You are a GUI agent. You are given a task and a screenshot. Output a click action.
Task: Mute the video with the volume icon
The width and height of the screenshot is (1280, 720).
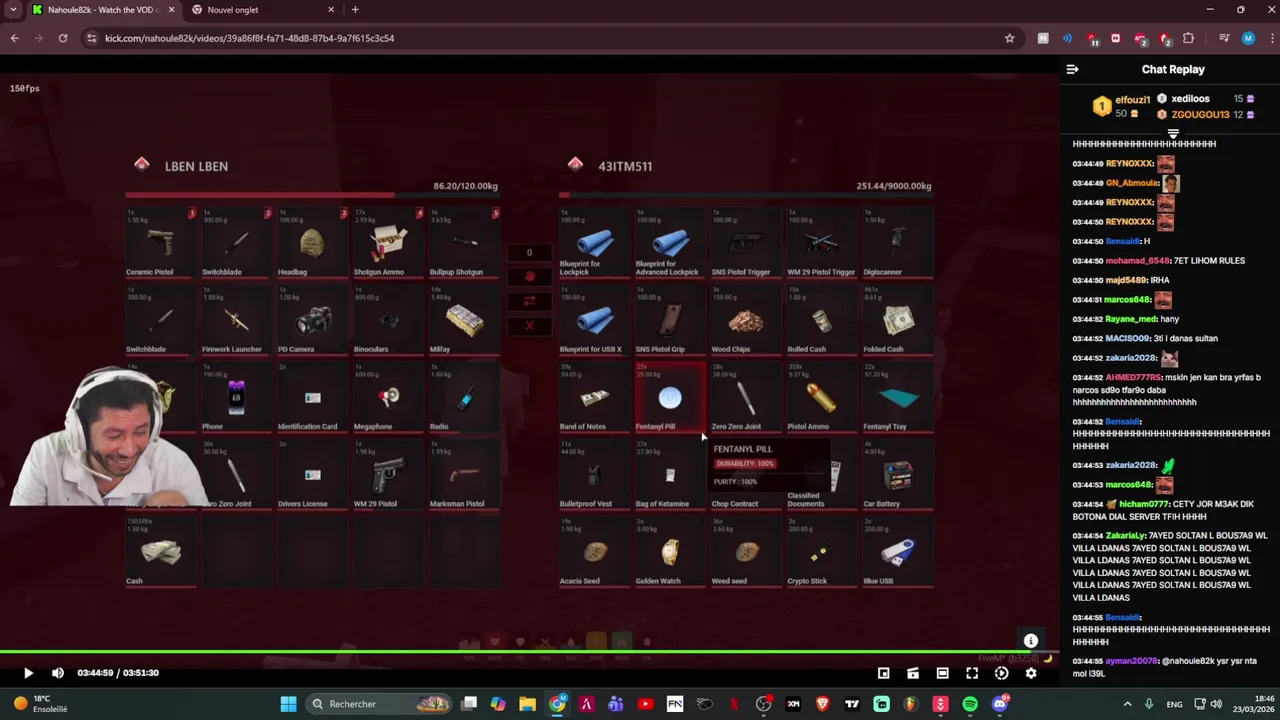57,673
